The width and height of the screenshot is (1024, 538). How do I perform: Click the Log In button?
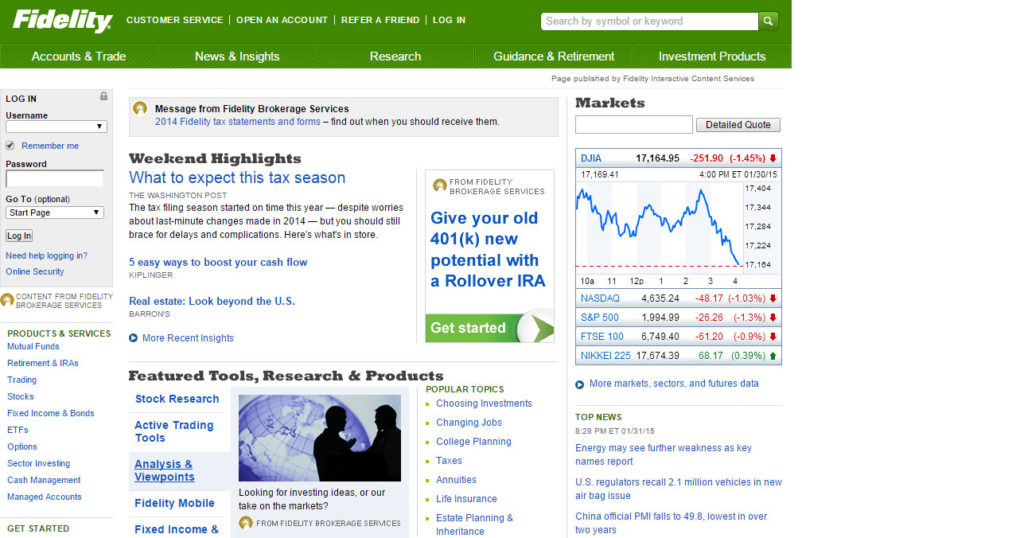tap(19, 236)
